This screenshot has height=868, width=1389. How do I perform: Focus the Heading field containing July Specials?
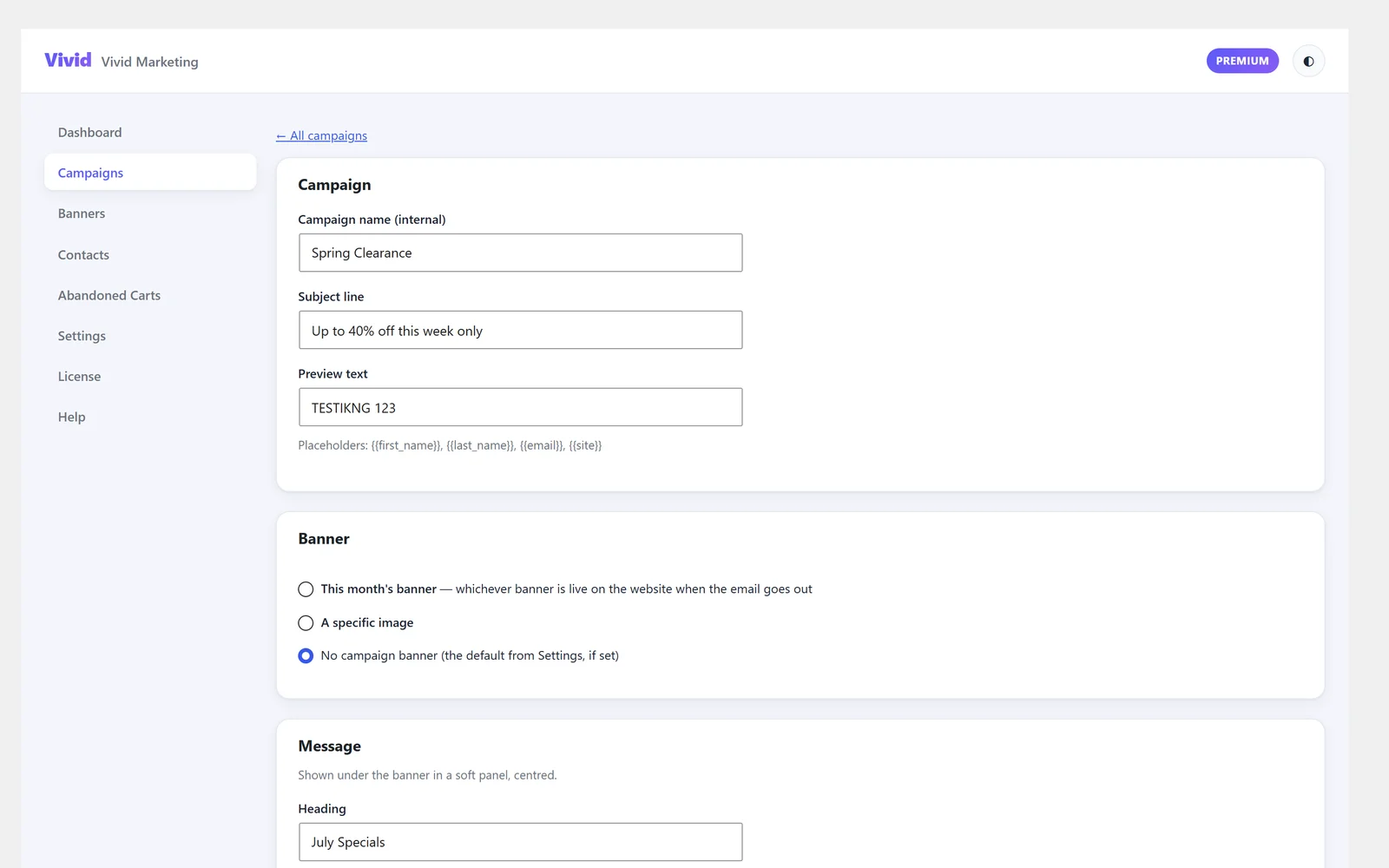point(521,842)
